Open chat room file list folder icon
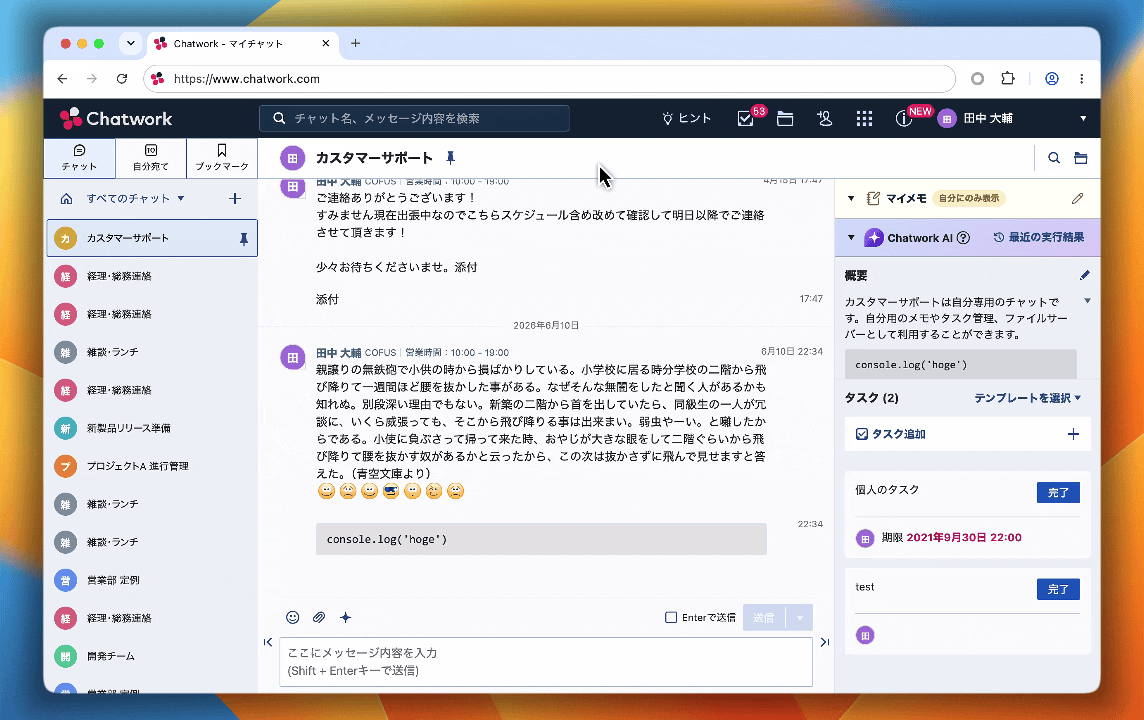1144x720 pixels. tap(1081, 158)
